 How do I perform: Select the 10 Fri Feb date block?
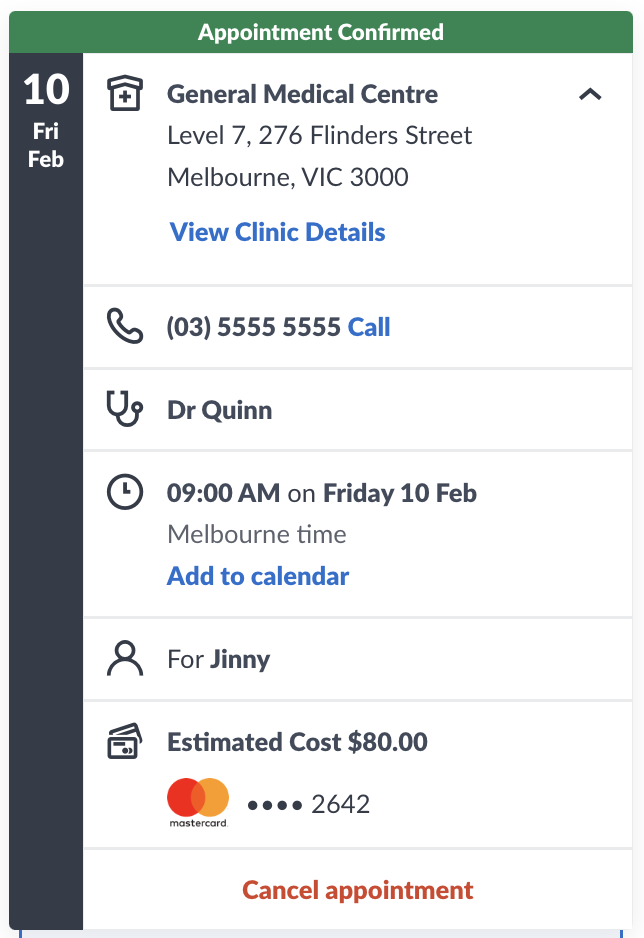point(46,121)
